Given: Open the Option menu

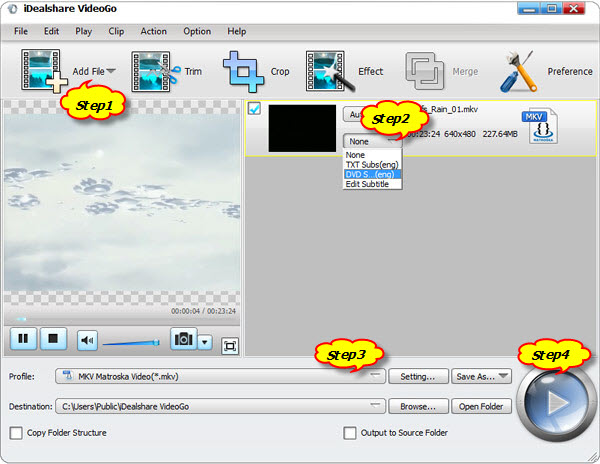Looking at the screenshot, I should [197, 31].
